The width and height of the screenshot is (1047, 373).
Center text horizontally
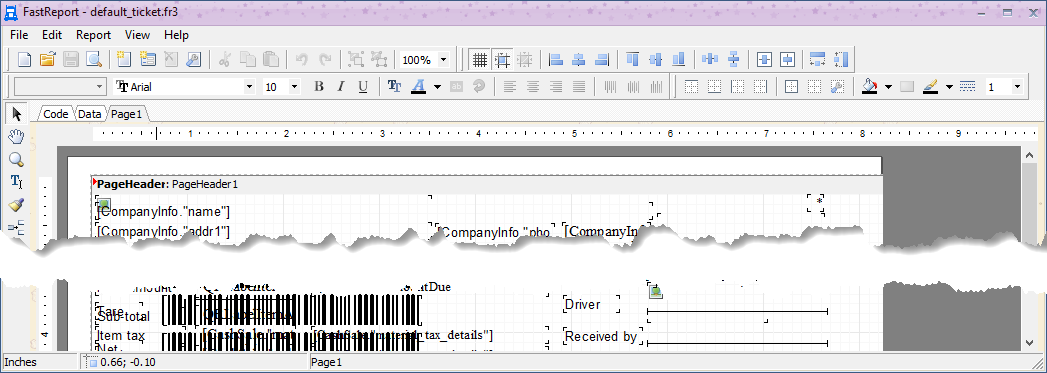tap(533, 86)
